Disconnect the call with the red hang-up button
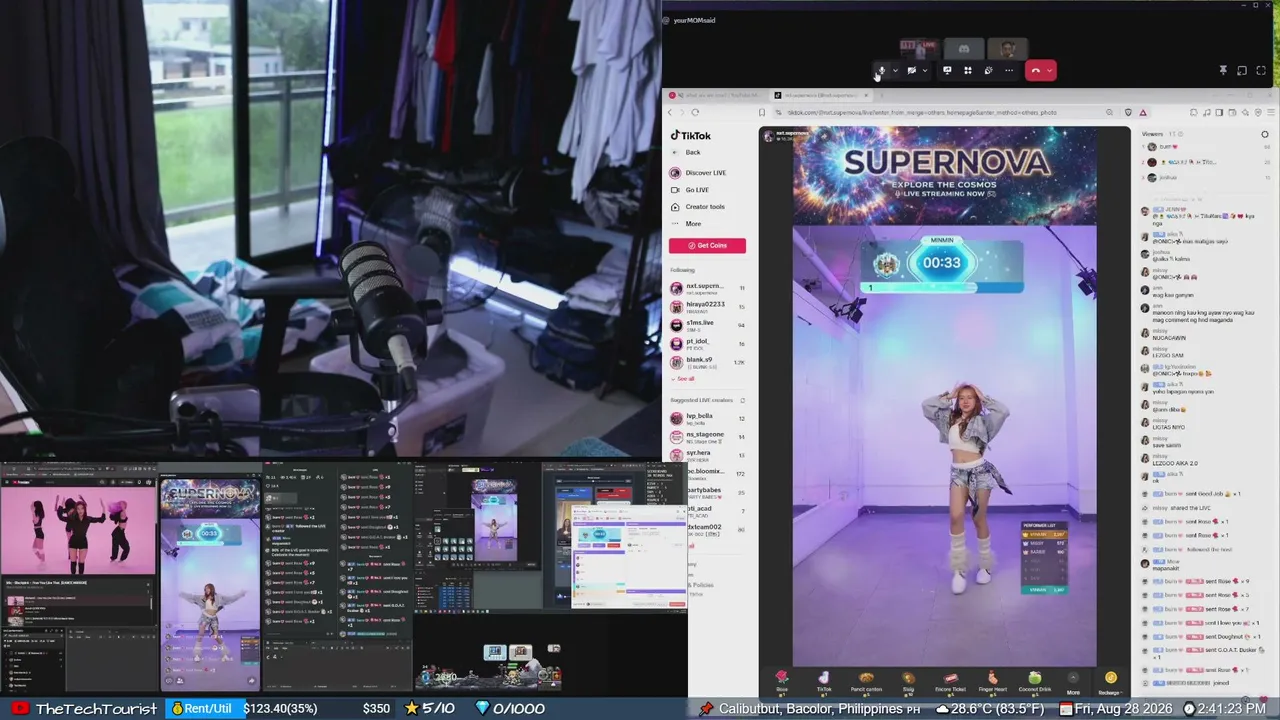Viewport: 1280px width, 720px height. tap(1036, 70)
